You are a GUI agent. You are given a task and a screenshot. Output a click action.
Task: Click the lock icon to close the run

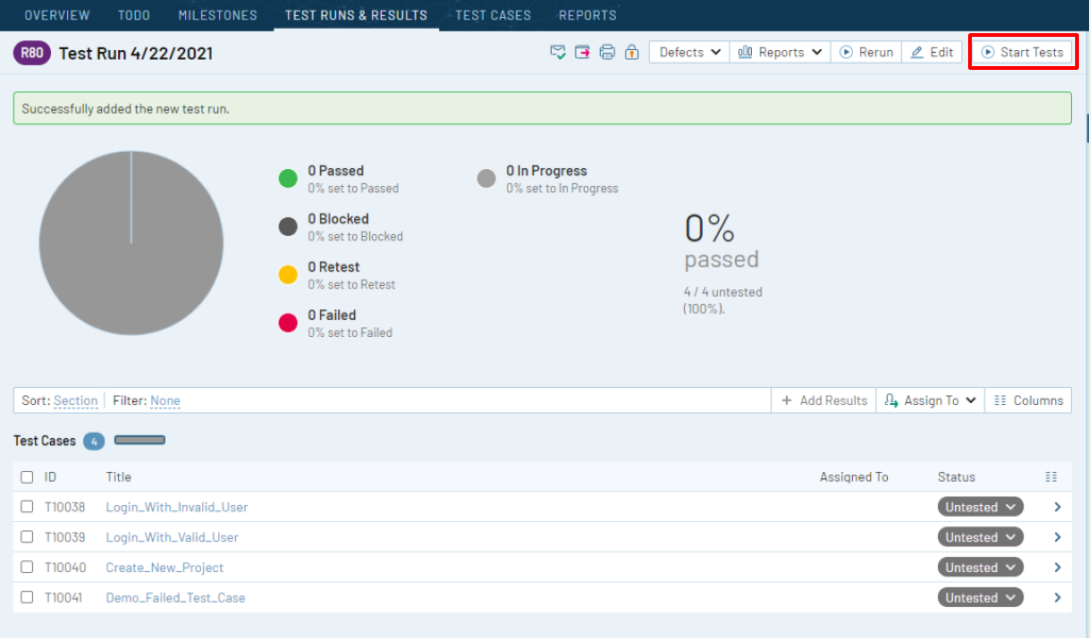[631, 52]
